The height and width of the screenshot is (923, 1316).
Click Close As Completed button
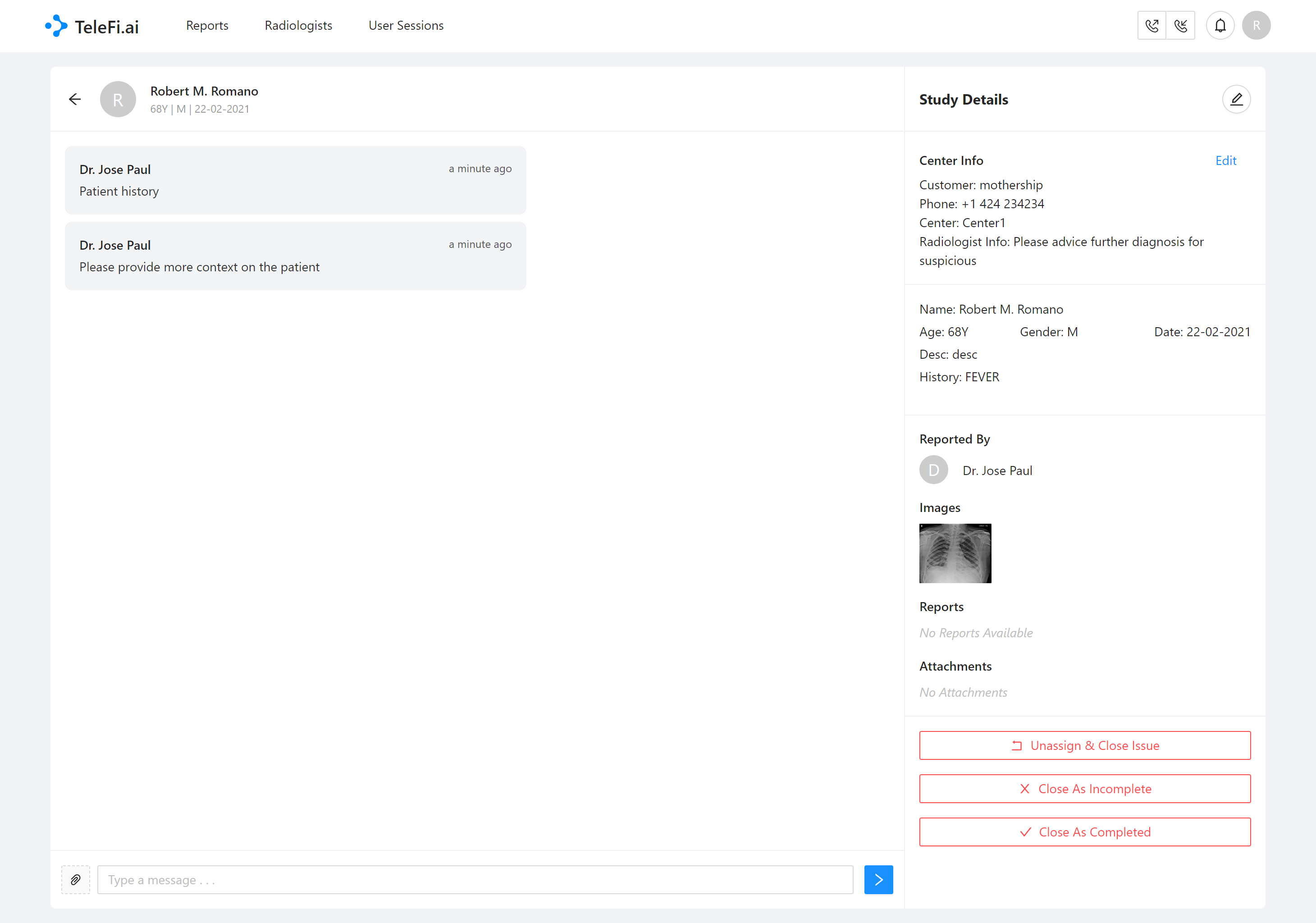coord(1085,832)
